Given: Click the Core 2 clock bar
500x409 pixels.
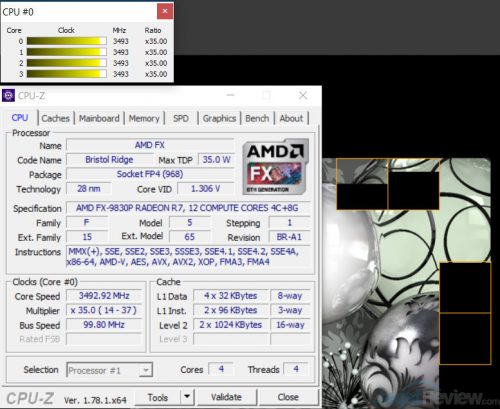Looking at the screenshot, I should pos(67,63).
